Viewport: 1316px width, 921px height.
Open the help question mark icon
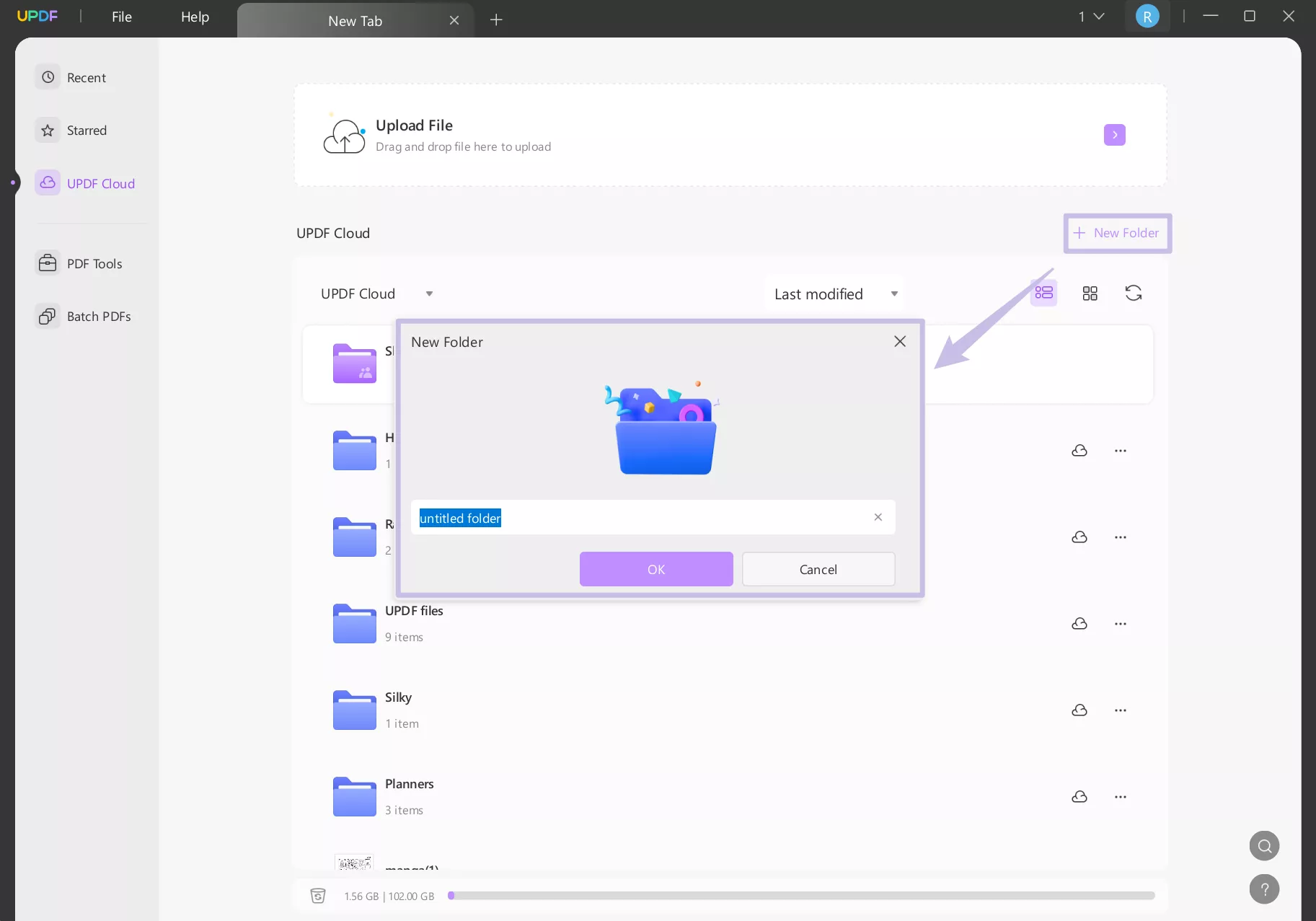pos(1263,889)
